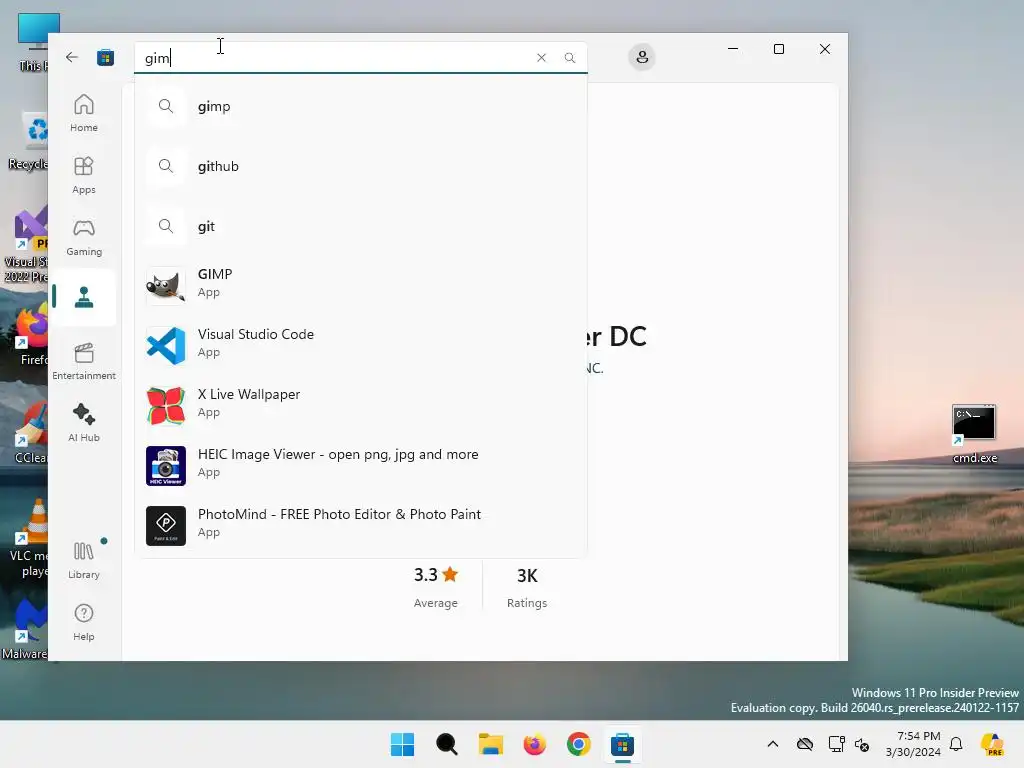Image resolution: width=1024 pixels, height=768 pixels.
Task: Open the clock showing 7:54 PM
Action: (x=913, y=744)
